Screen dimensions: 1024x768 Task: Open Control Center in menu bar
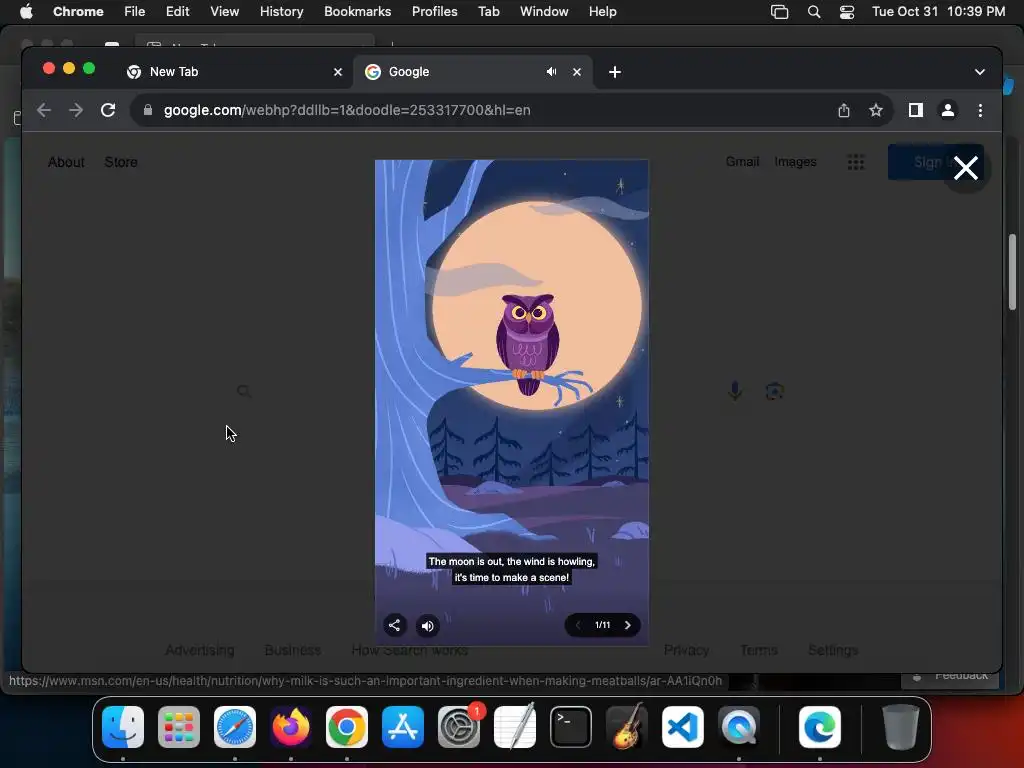[846, 12]
